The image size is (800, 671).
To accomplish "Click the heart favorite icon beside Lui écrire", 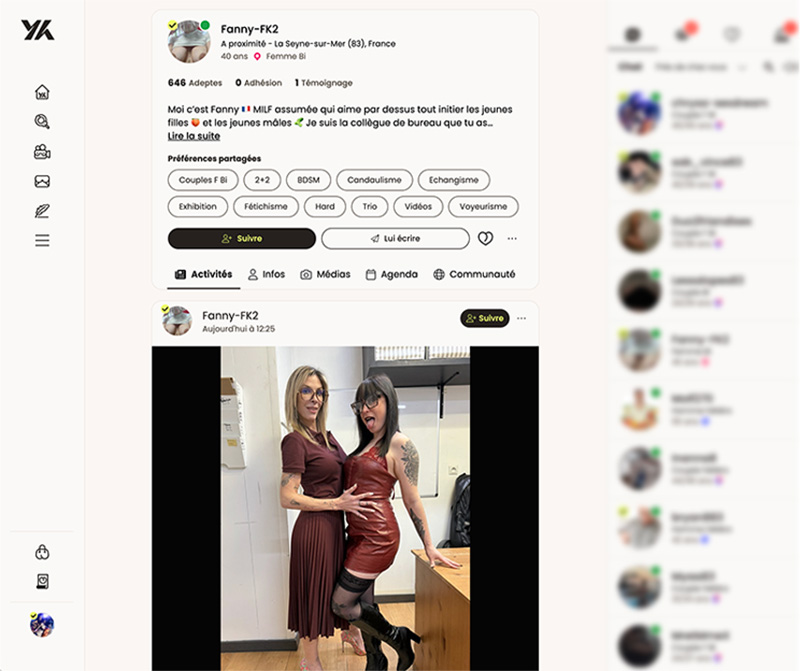I will 485,238.
